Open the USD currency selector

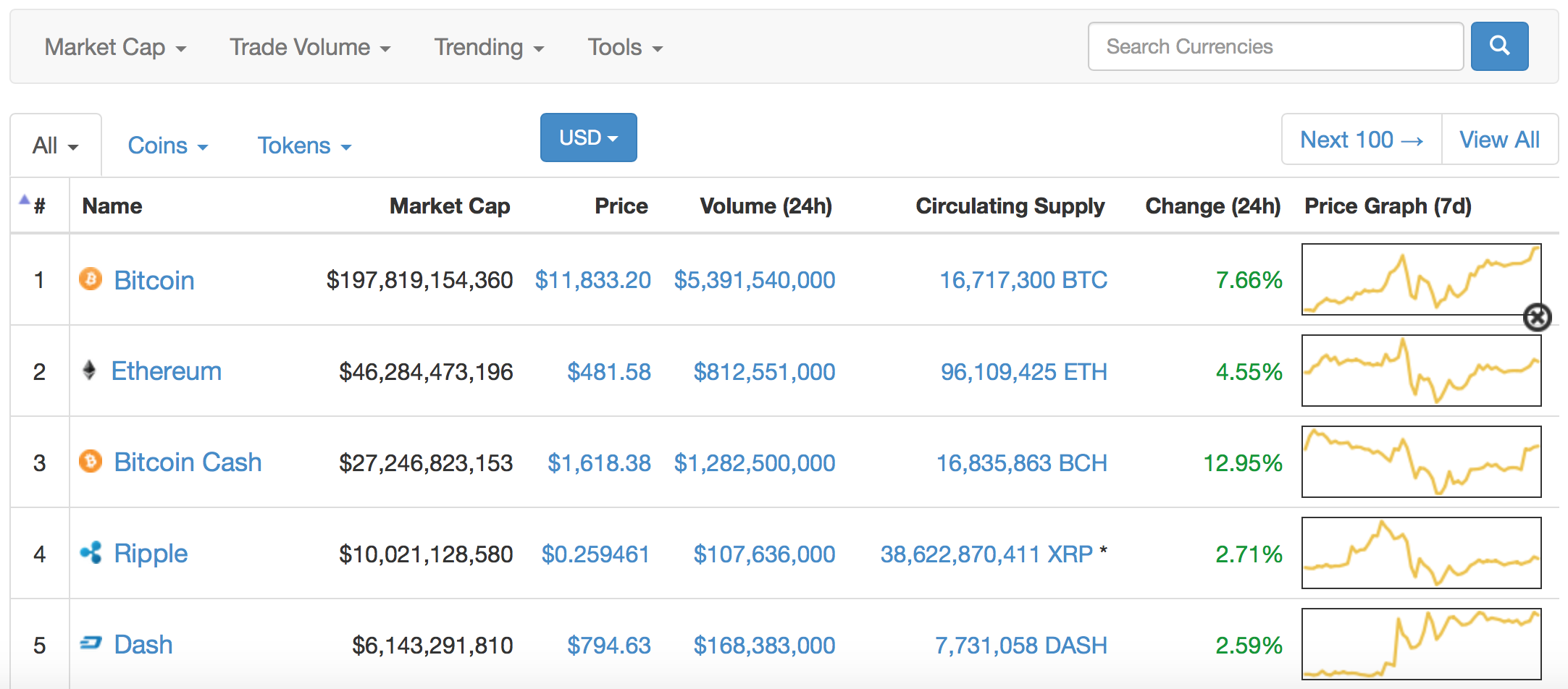588,138
